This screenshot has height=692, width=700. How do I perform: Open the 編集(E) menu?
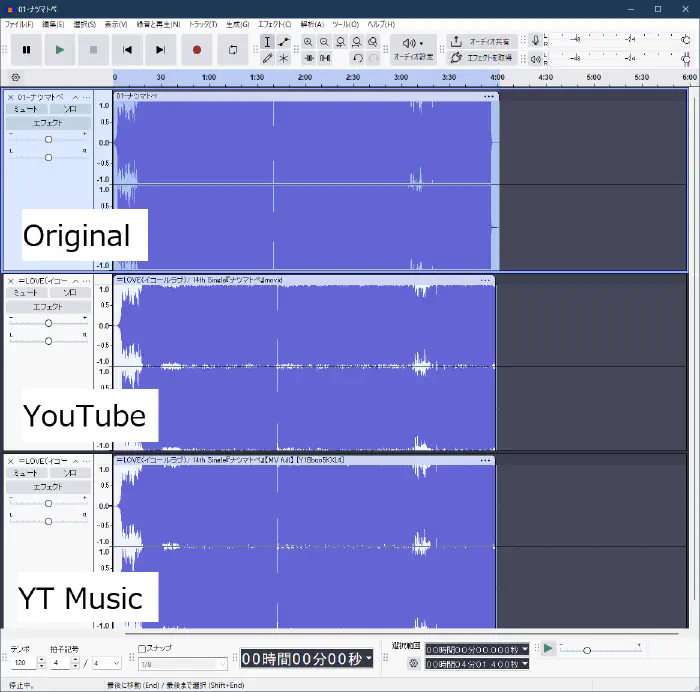tap(53, 24)
